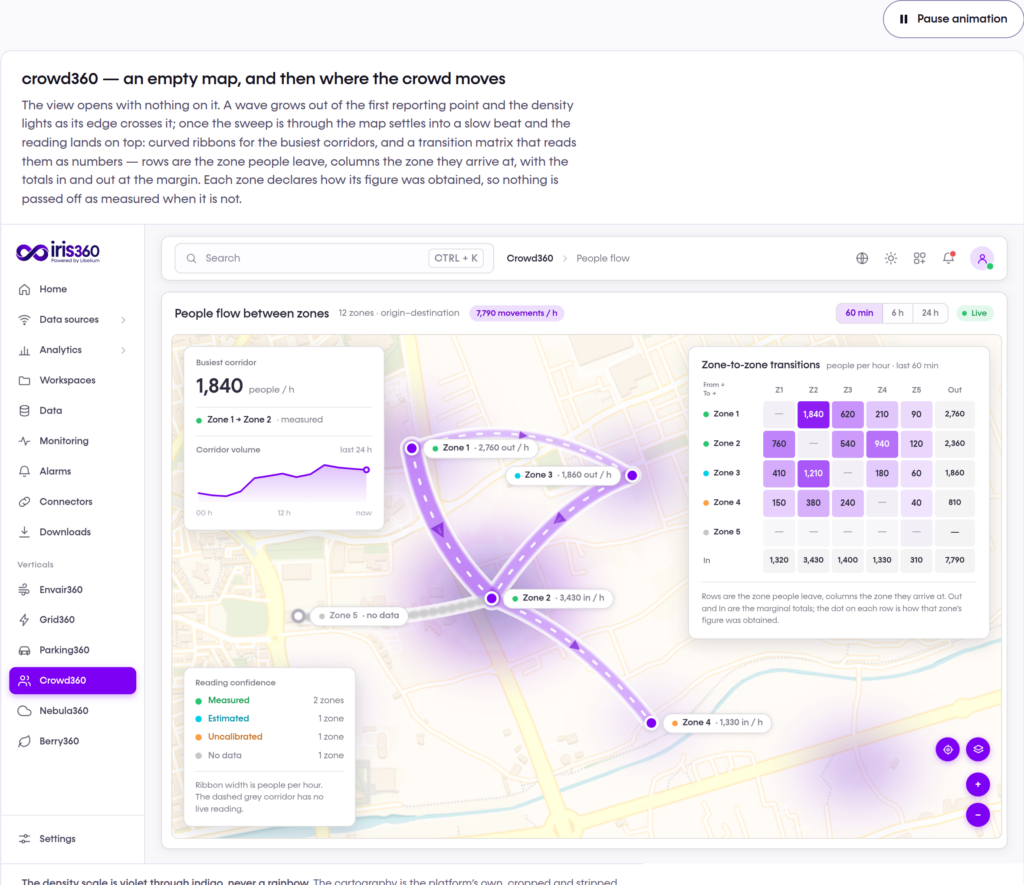Screen dimensions: 1024x885
Task: Zoom out with the minus map button
Action: click(x=978, y=814)
